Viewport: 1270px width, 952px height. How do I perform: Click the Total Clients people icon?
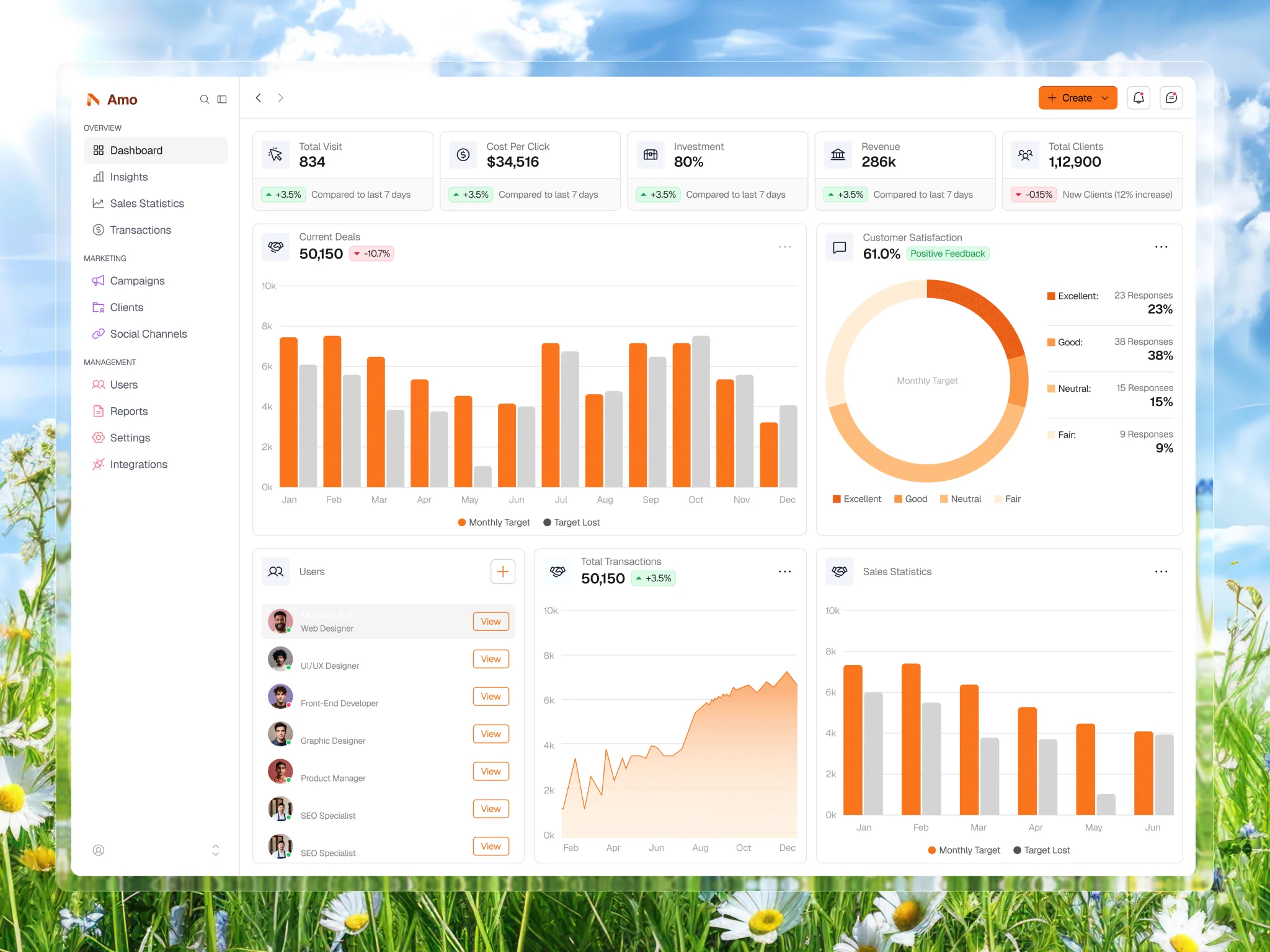point(1026,155)
